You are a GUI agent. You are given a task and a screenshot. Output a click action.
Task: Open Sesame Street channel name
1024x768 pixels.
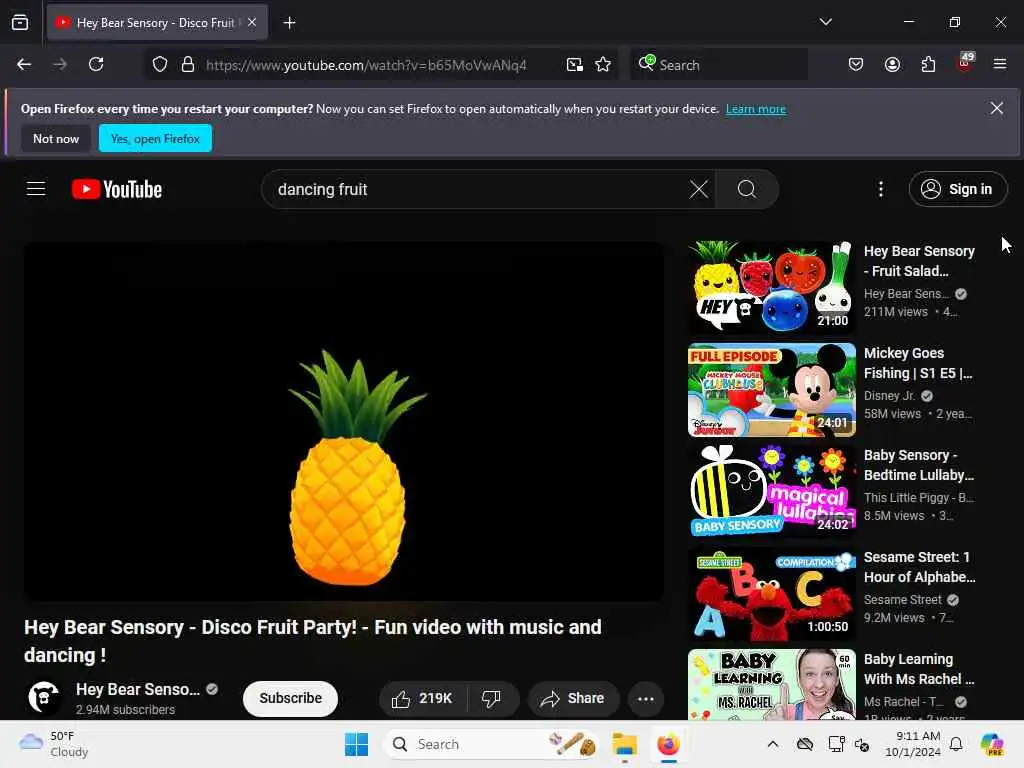[903, 600]
